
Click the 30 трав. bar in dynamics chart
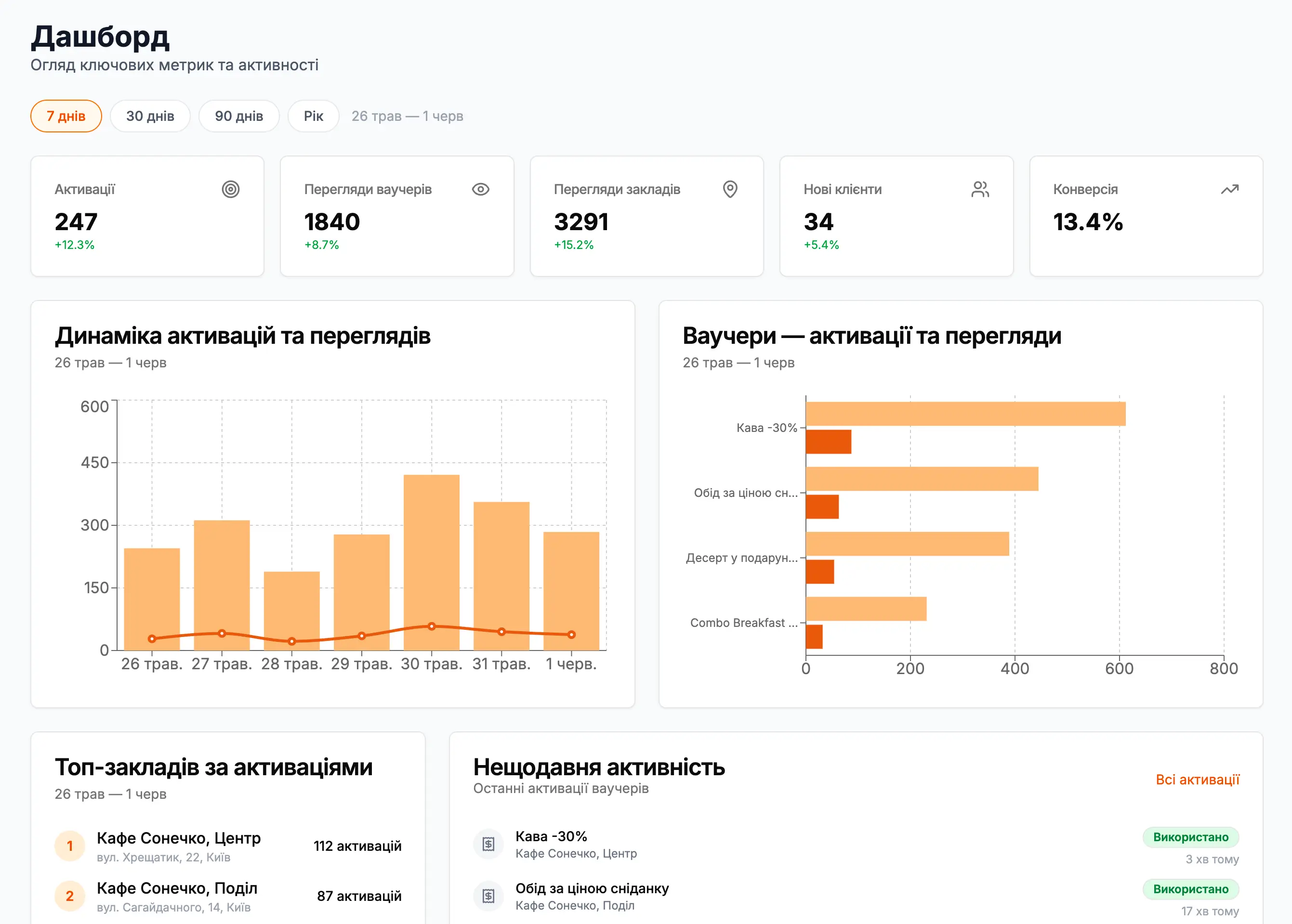click(432, 562)
